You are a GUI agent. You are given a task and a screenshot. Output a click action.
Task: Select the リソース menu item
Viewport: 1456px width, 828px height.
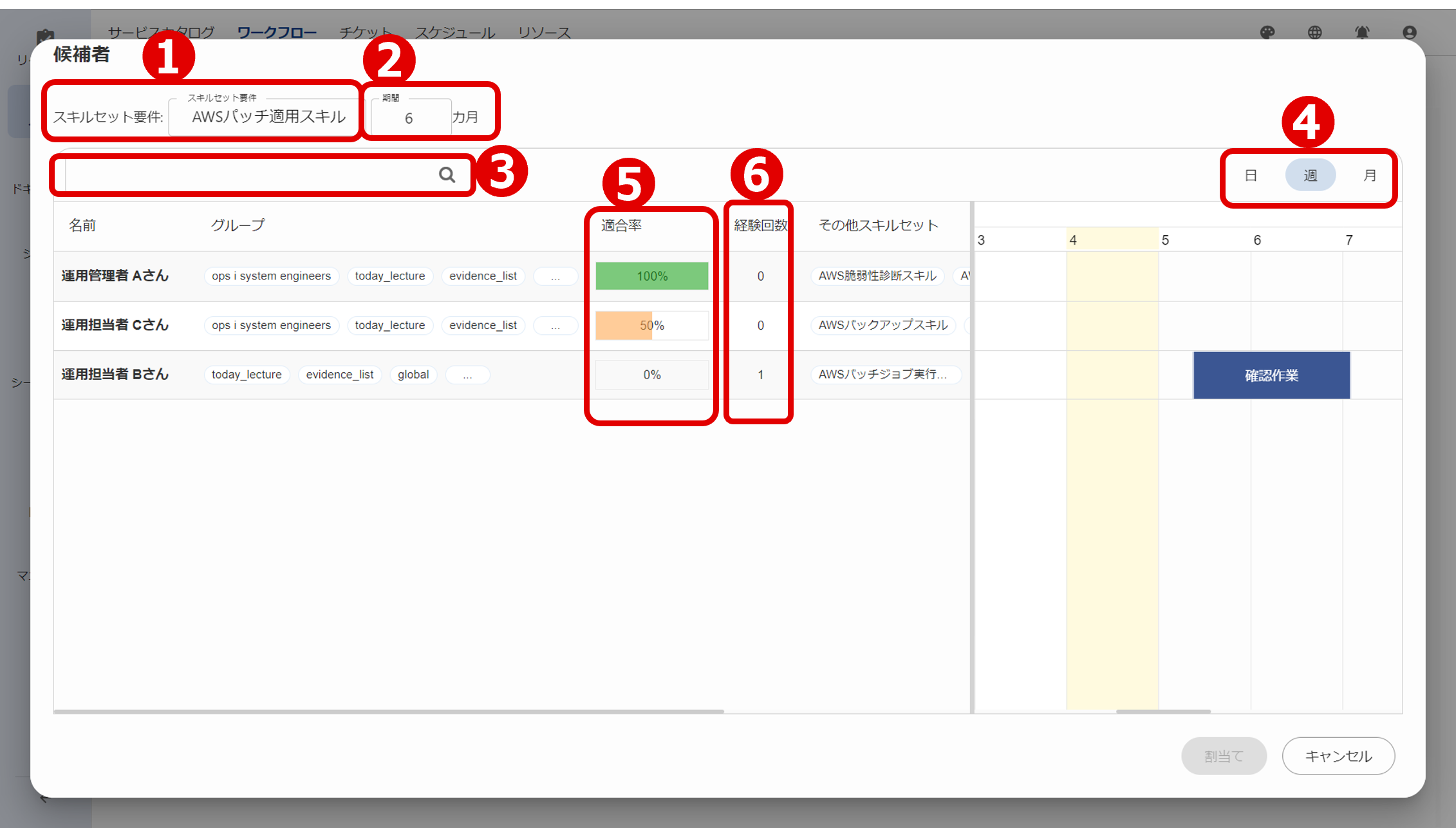pyautogui.click(x=544, y=32)
